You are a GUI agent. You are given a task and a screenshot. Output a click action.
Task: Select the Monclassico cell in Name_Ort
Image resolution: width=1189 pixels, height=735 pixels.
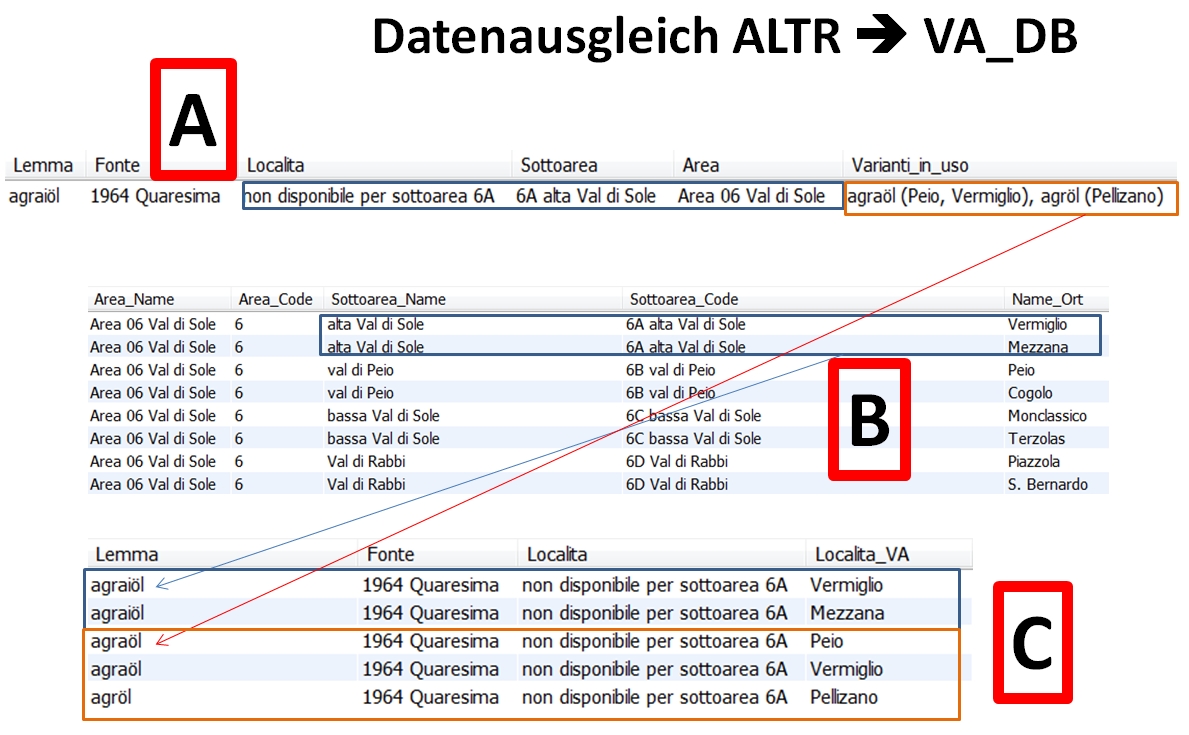[x=1047, y=416]
